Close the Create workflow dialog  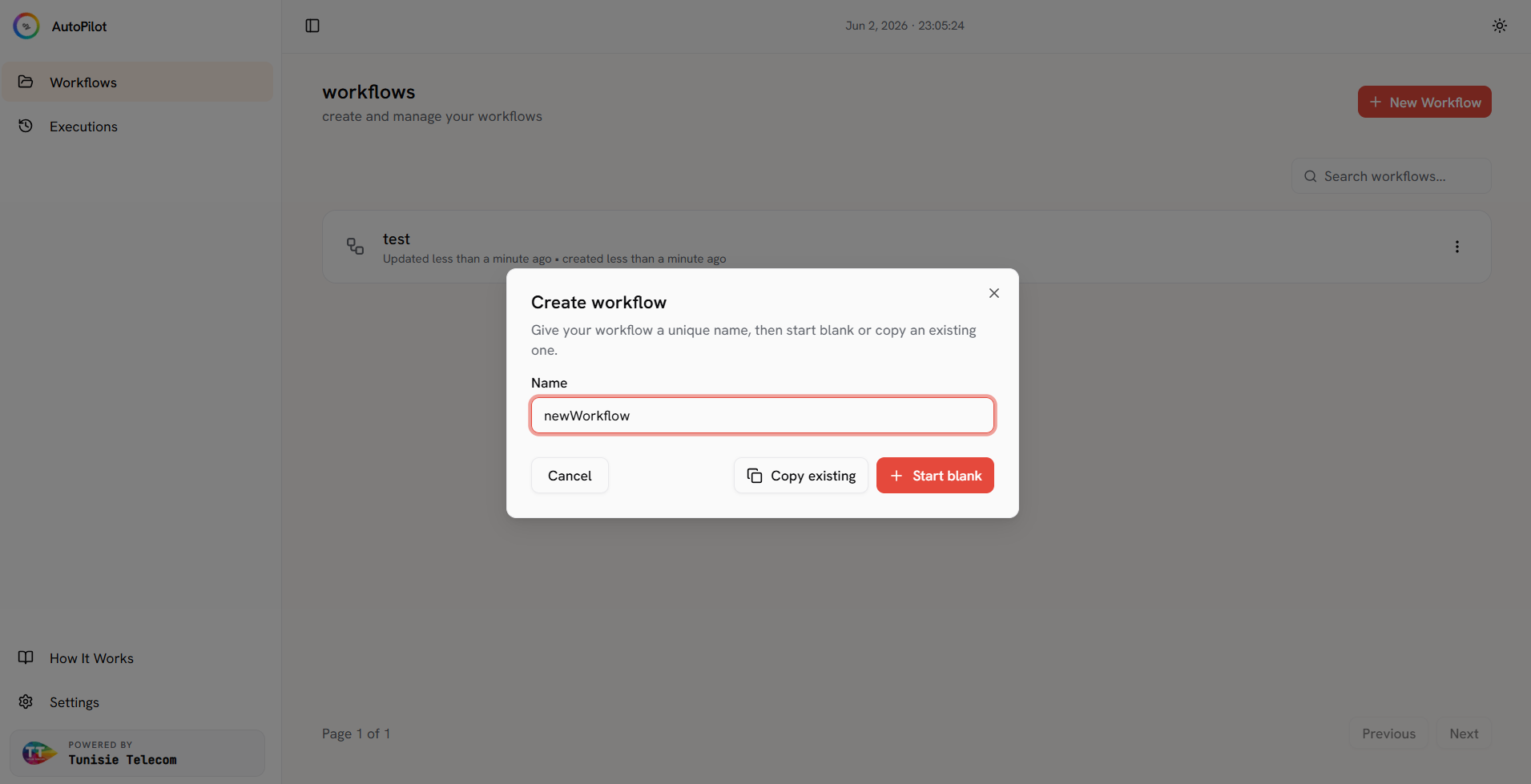pos(994,293)
